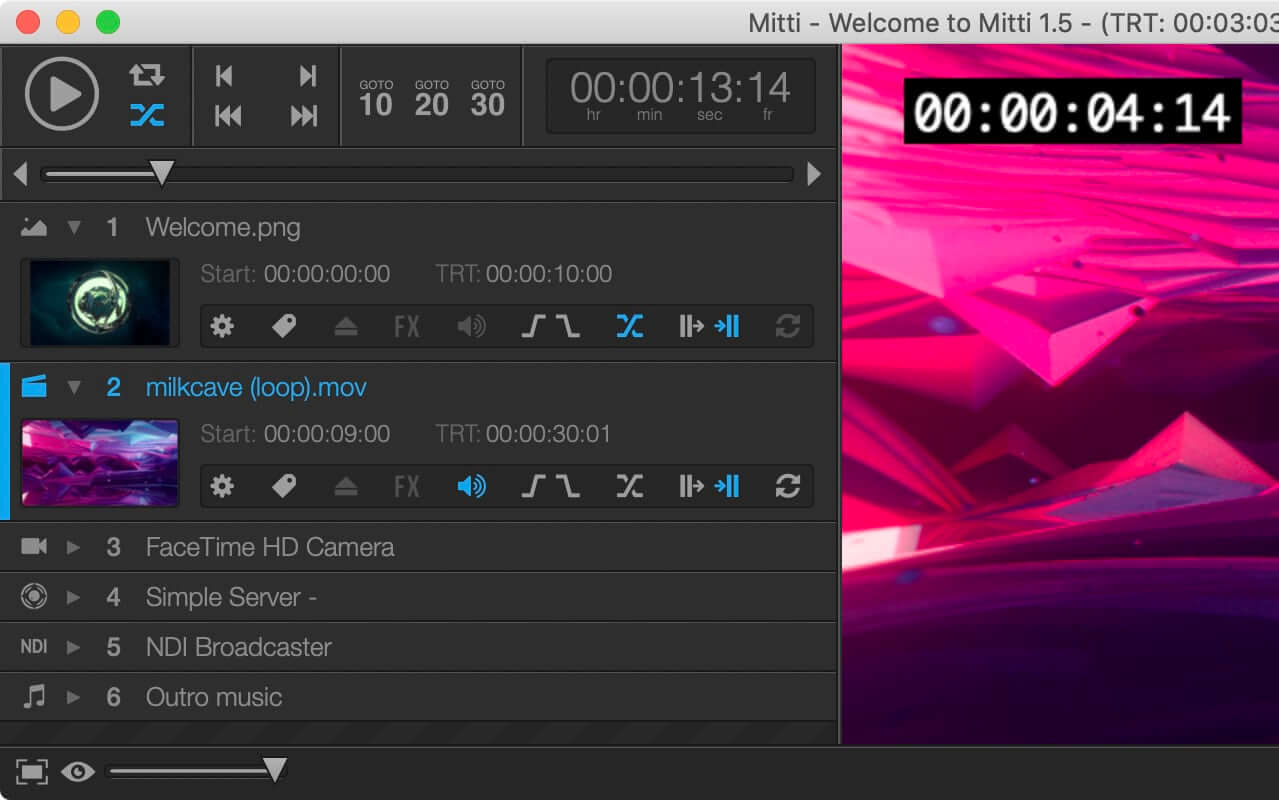Open tag options for Welcome.png
1279x800 pixels.
[284, 326]
